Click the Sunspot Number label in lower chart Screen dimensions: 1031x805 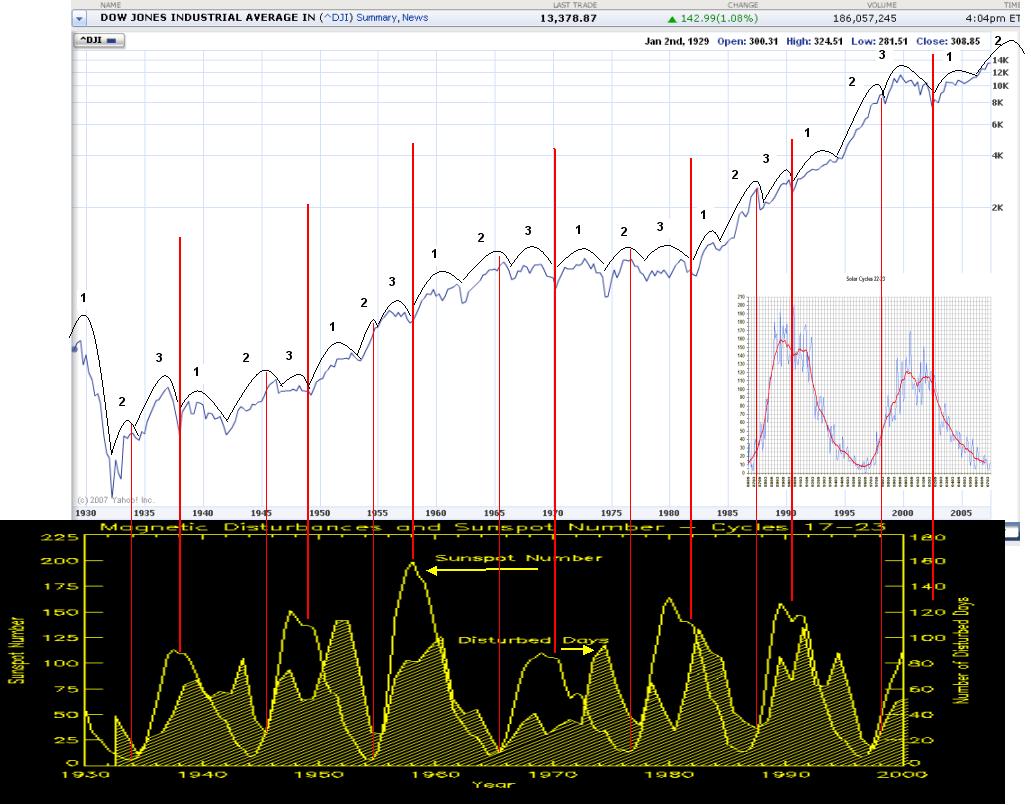[x=519, y=558]
